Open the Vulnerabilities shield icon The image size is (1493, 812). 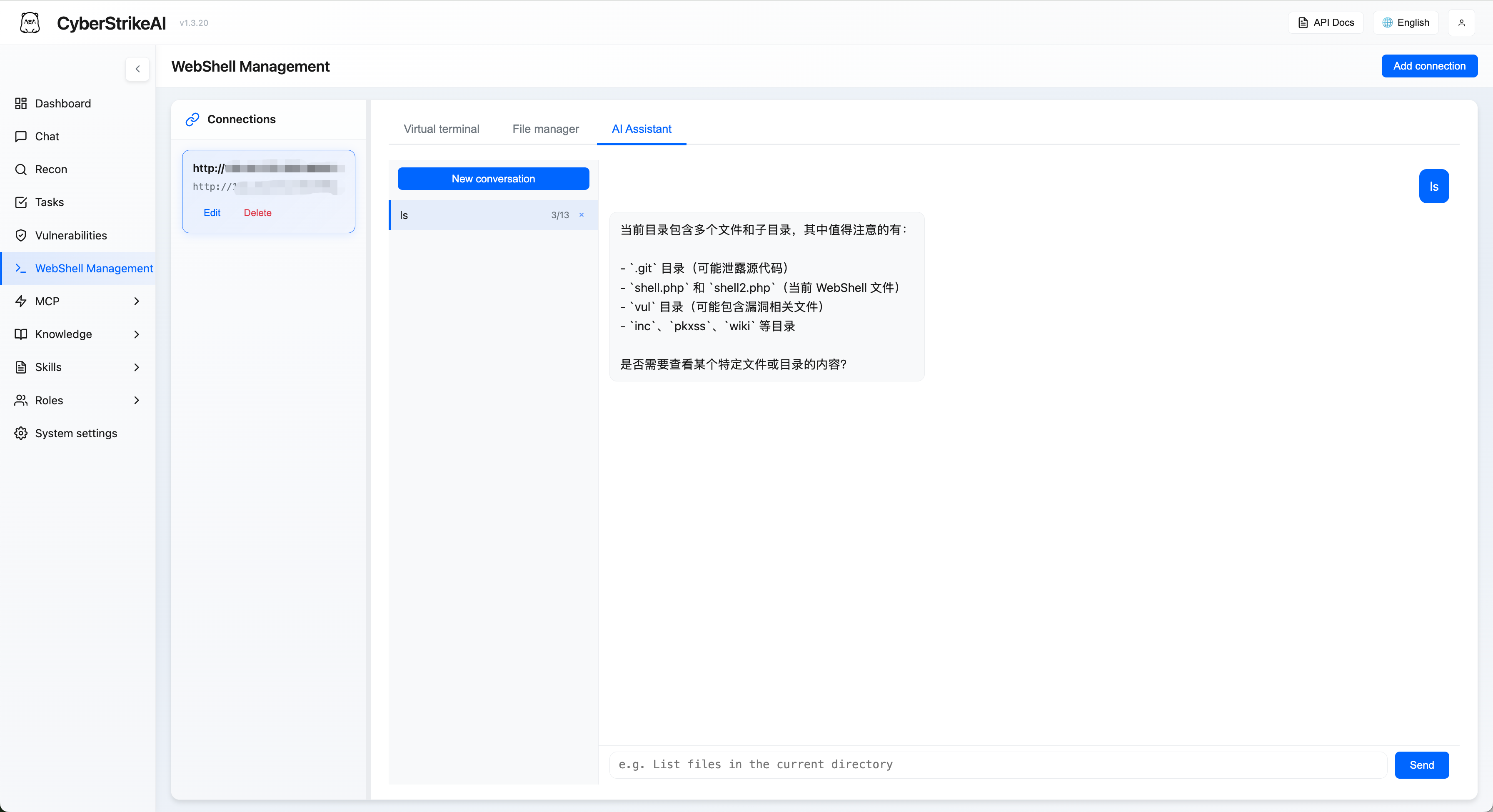click(x=21, y=235)
